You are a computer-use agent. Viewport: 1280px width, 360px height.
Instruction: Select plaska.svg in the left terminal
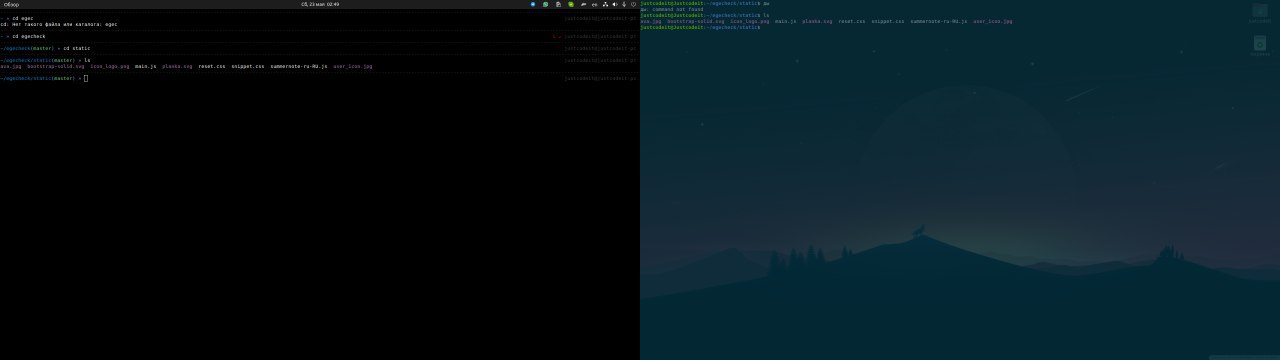177,66
